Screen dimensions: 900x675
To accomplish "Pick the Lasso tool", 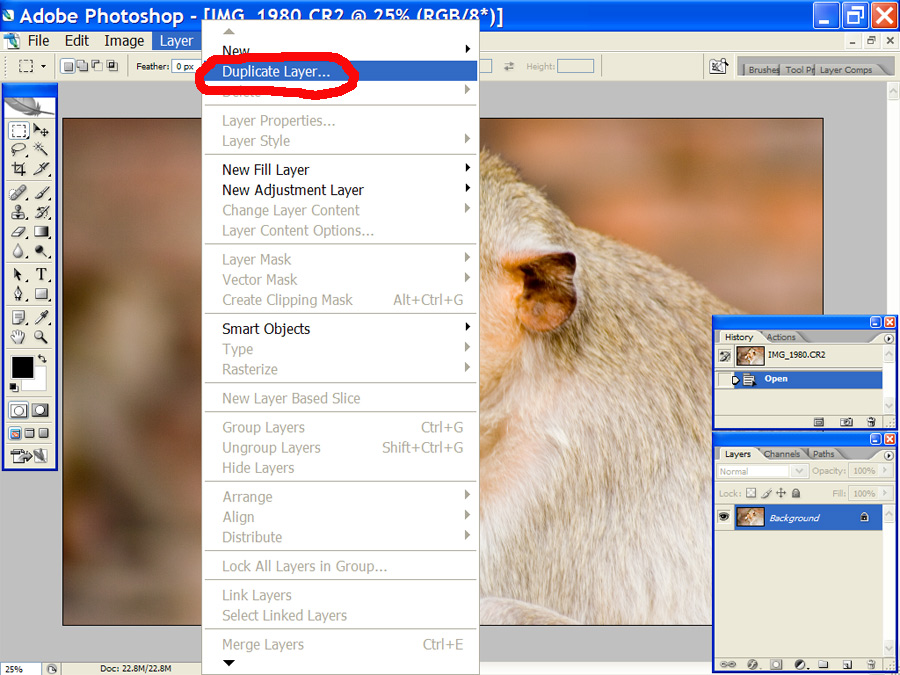I will coord(19,149).
